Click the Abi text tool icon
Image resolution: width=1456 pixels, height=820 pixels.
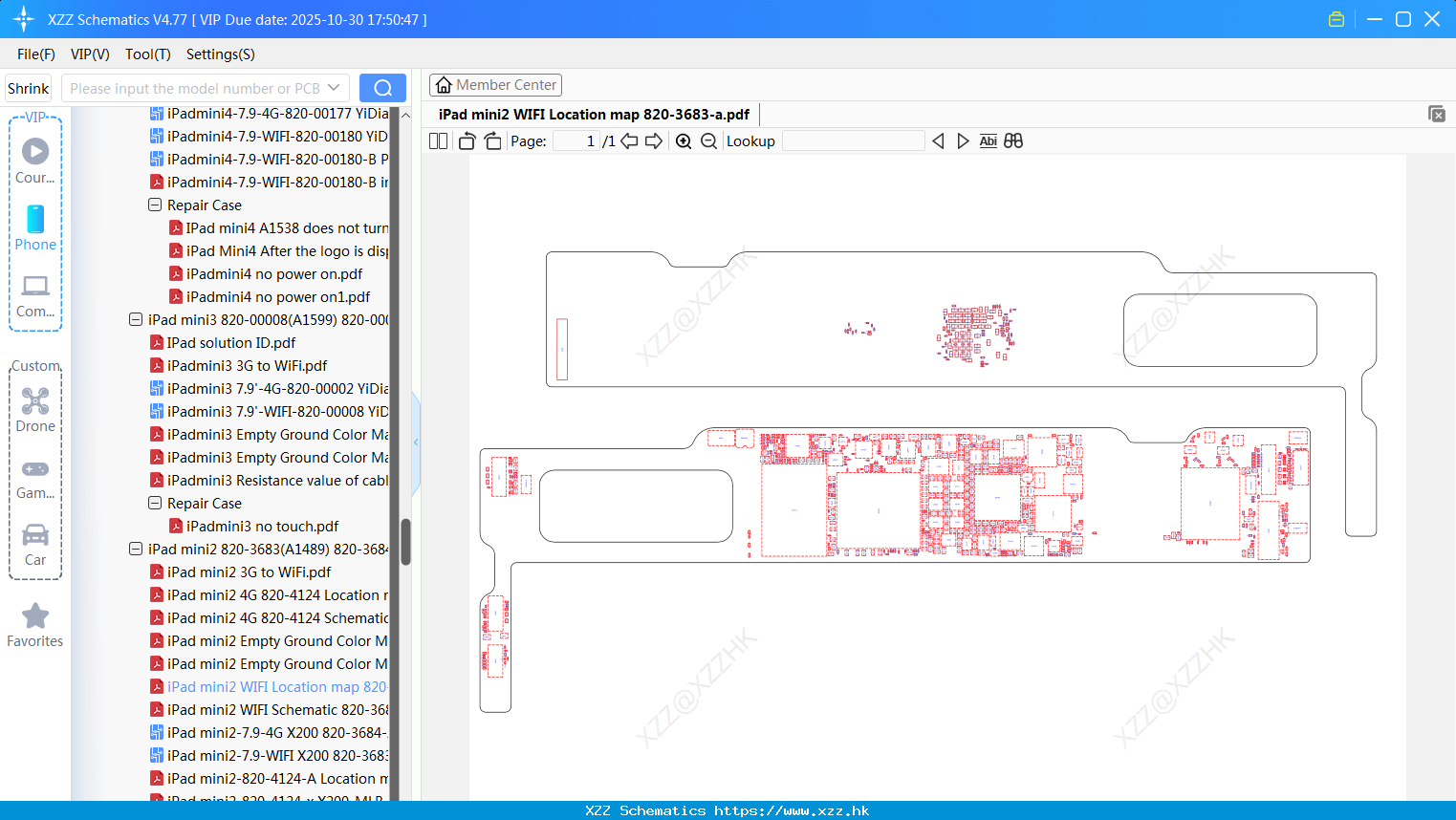(989, 141)
